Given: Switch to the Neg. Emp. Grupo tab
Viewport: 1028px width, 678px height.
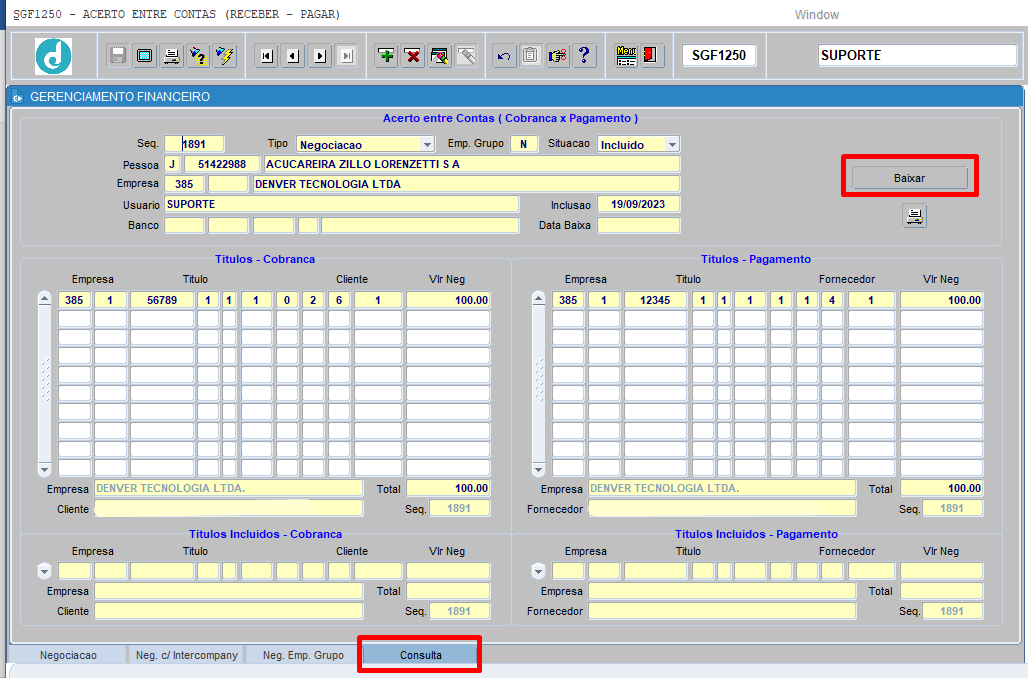Looking at the screenshot, I should click(304, 655).
